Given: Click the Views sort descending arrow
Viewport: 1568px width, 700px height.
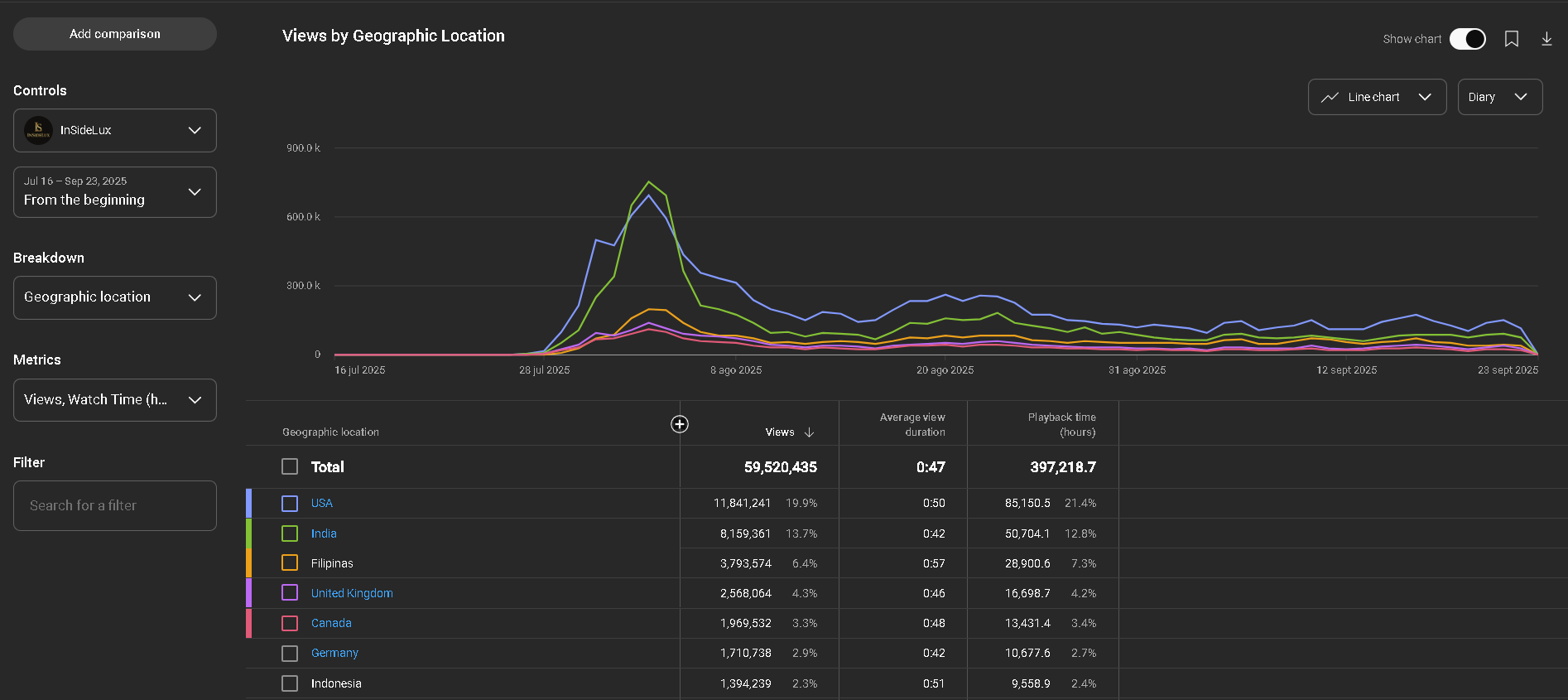Looking at the screenshot, I should (x=809, y=432).
